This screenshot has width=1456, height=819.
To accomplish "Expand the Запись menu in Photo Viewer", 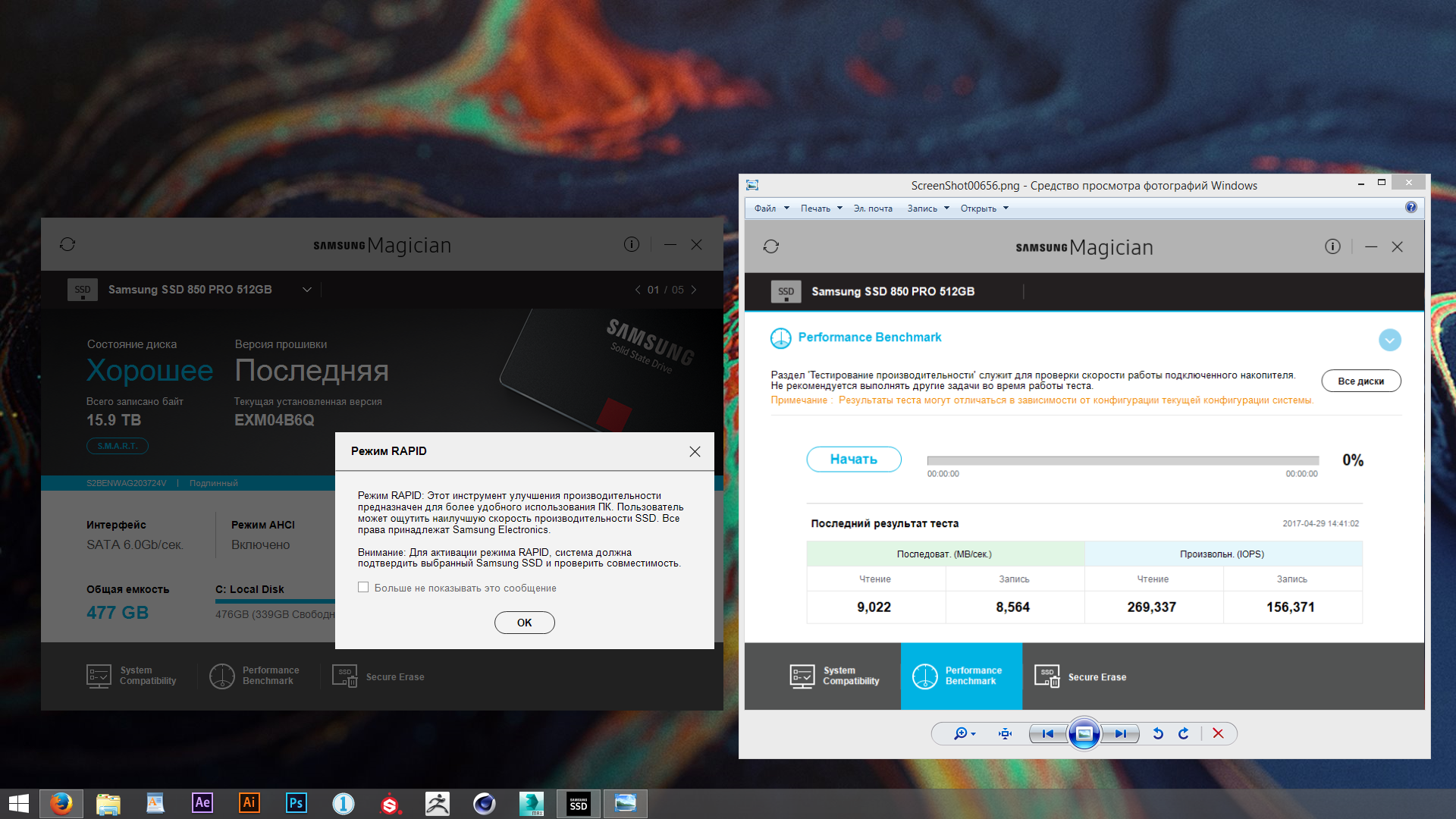I will (928, 209).
